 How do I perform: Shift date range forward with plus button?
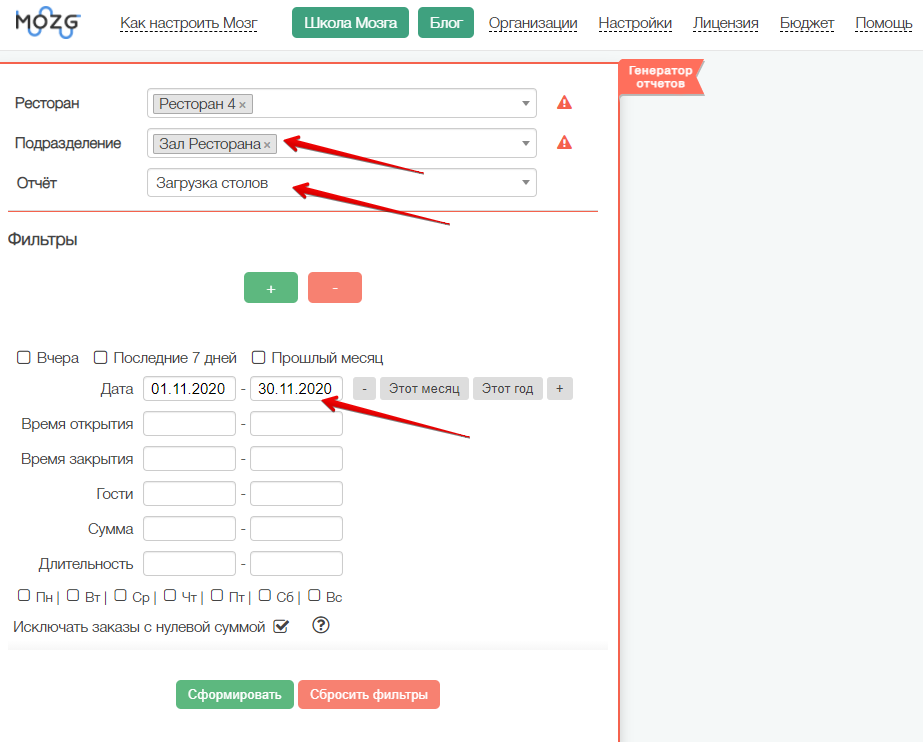[x=560, y=388]
